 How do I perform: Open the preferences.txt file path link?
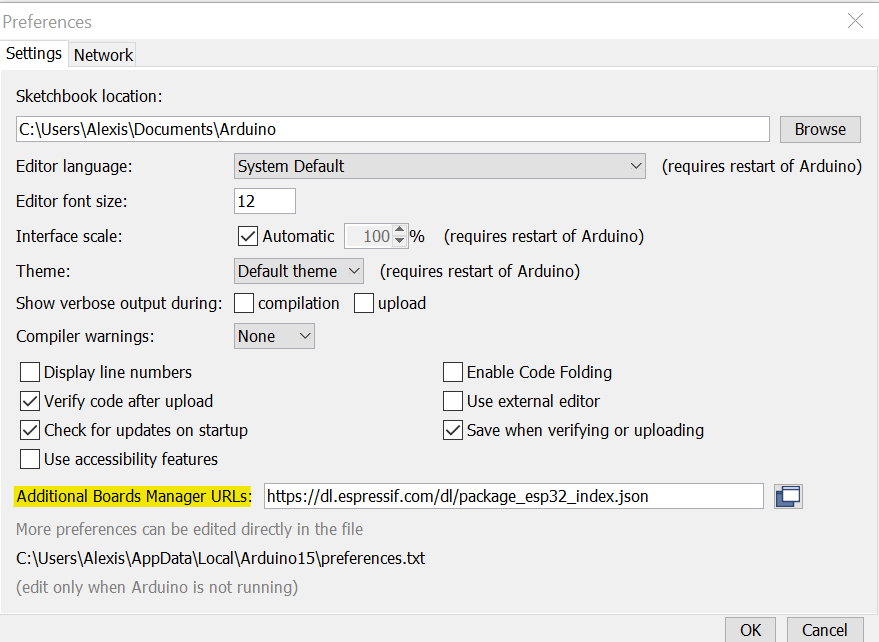pos(220,558)
